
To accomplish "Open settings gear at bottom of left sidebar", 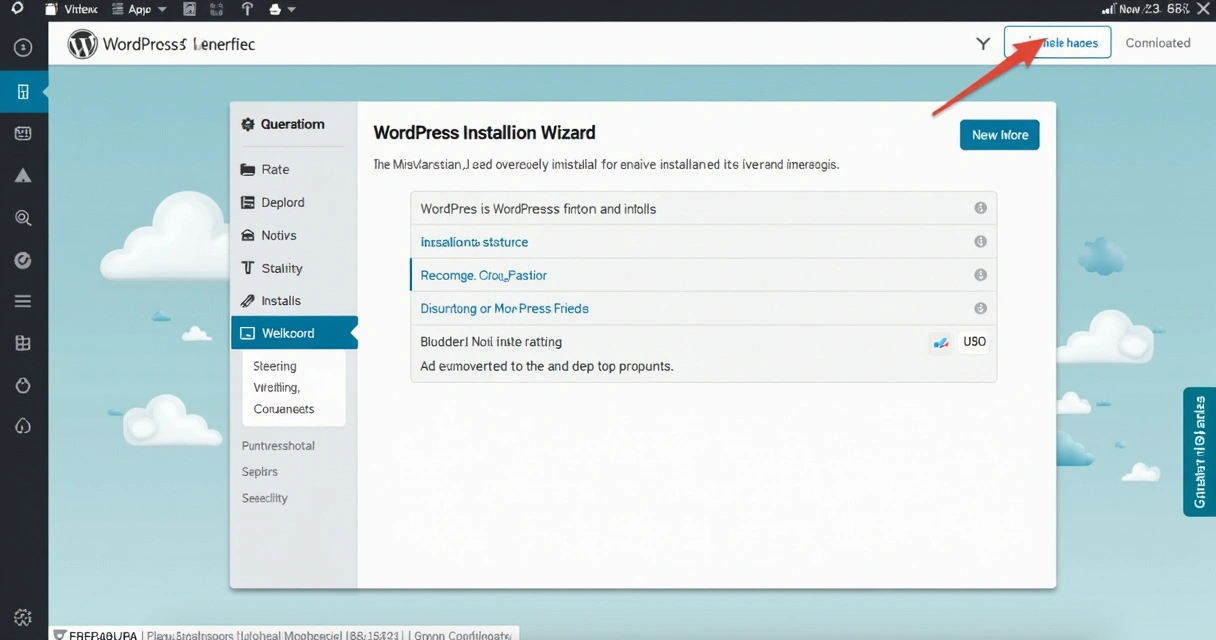I will 23,617.
